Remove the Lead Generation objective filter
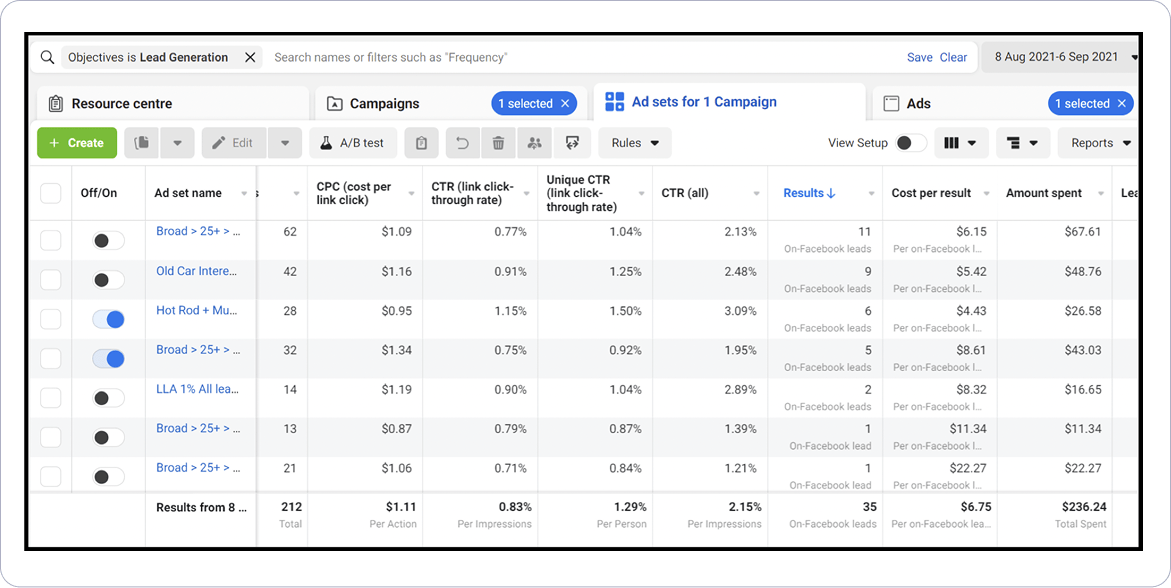1171x588 pixels. [250, 58]
